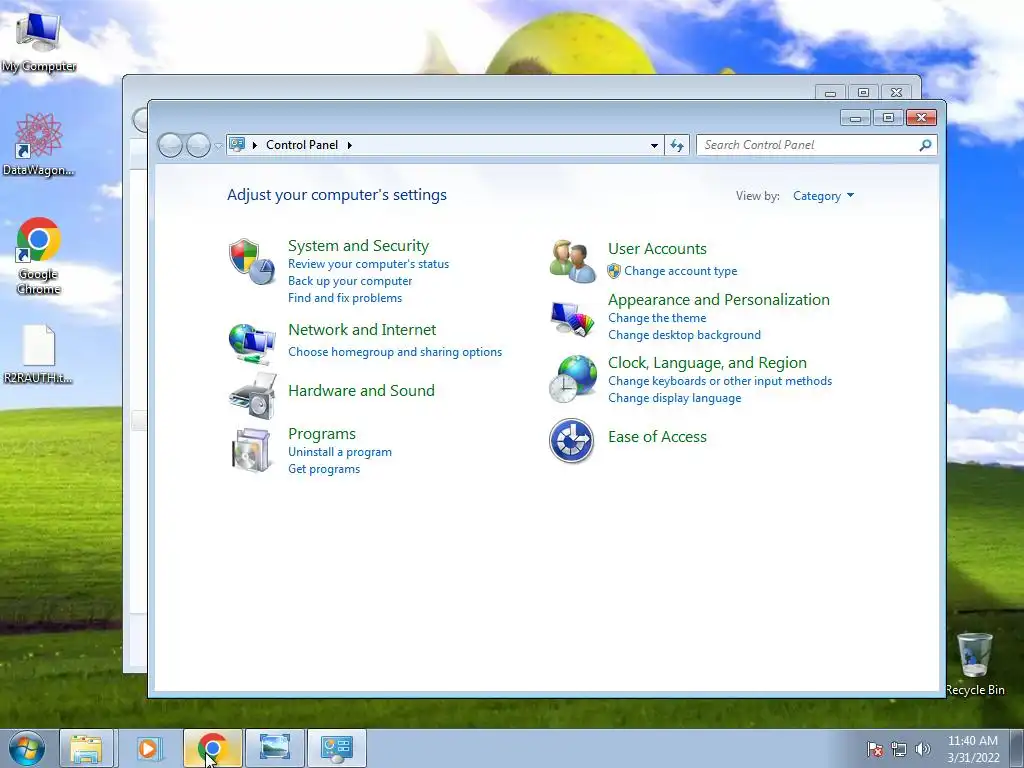Open User Accounts category
1024x768 pixels.
pos(657,249)
